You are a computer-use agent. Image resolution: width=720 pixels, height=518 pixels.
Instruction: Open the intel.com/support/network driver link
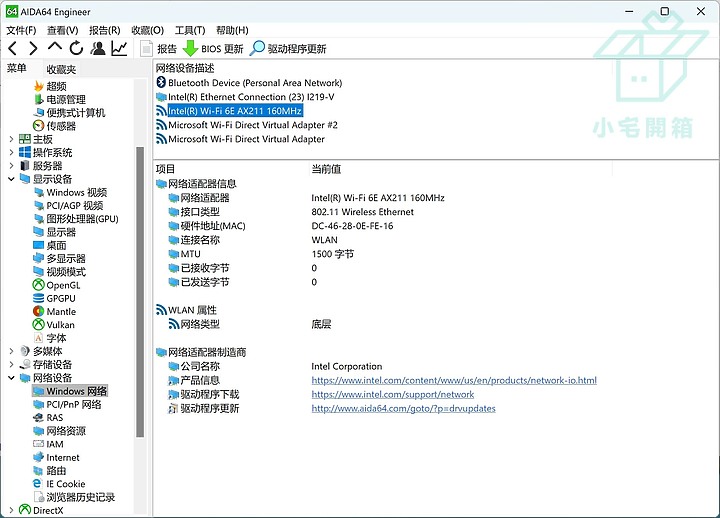click(393, 394)
